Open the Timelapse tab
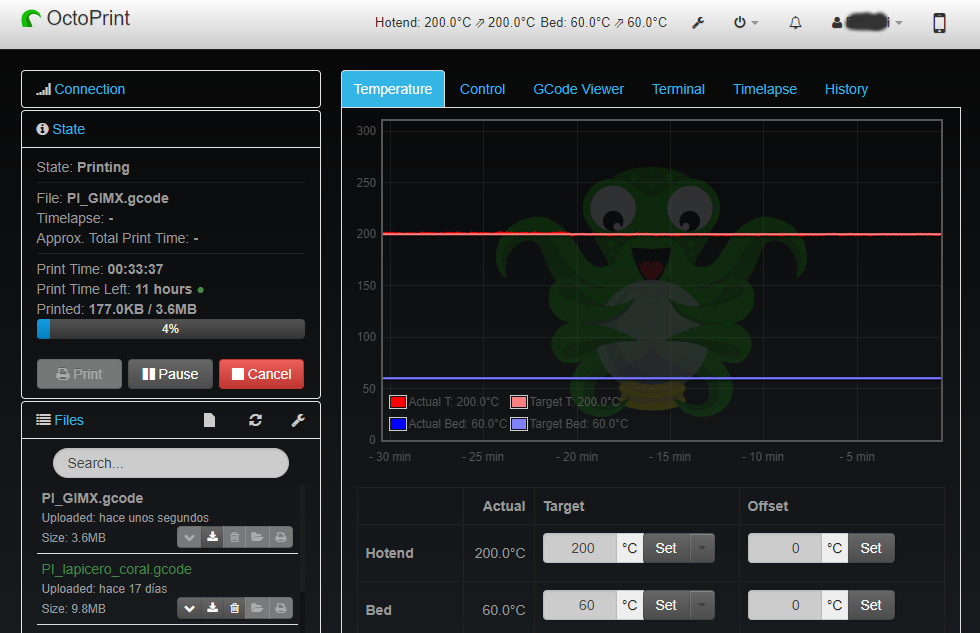The height and width of the screenshot is (633, 980). [764, 89]
